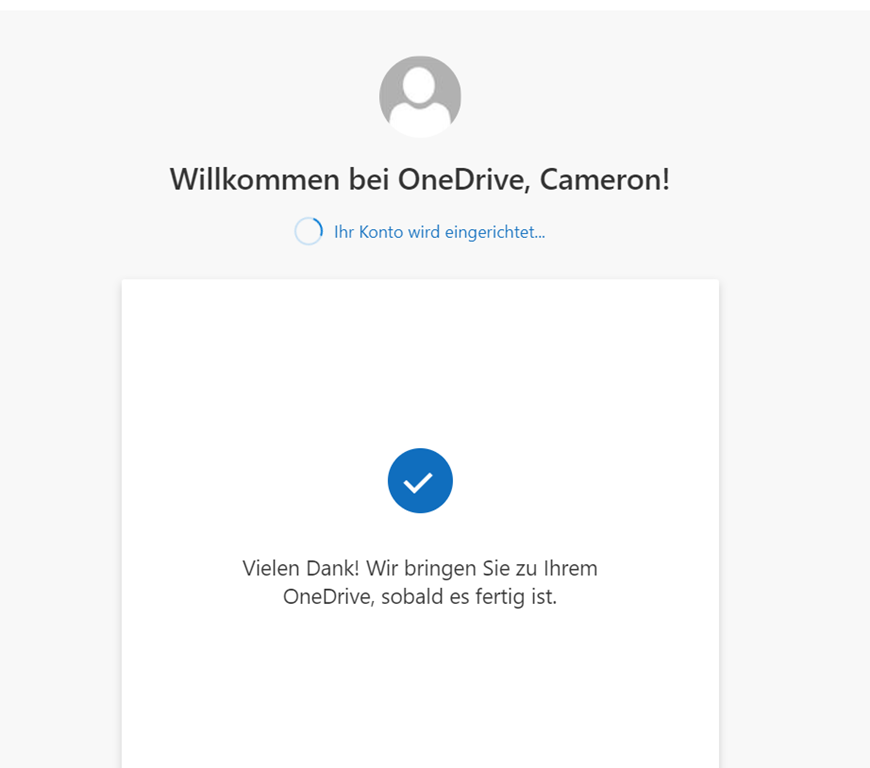Screen dimensions: 870x768
Task: Click the circular loading spinner
Action: coord(308,231)
